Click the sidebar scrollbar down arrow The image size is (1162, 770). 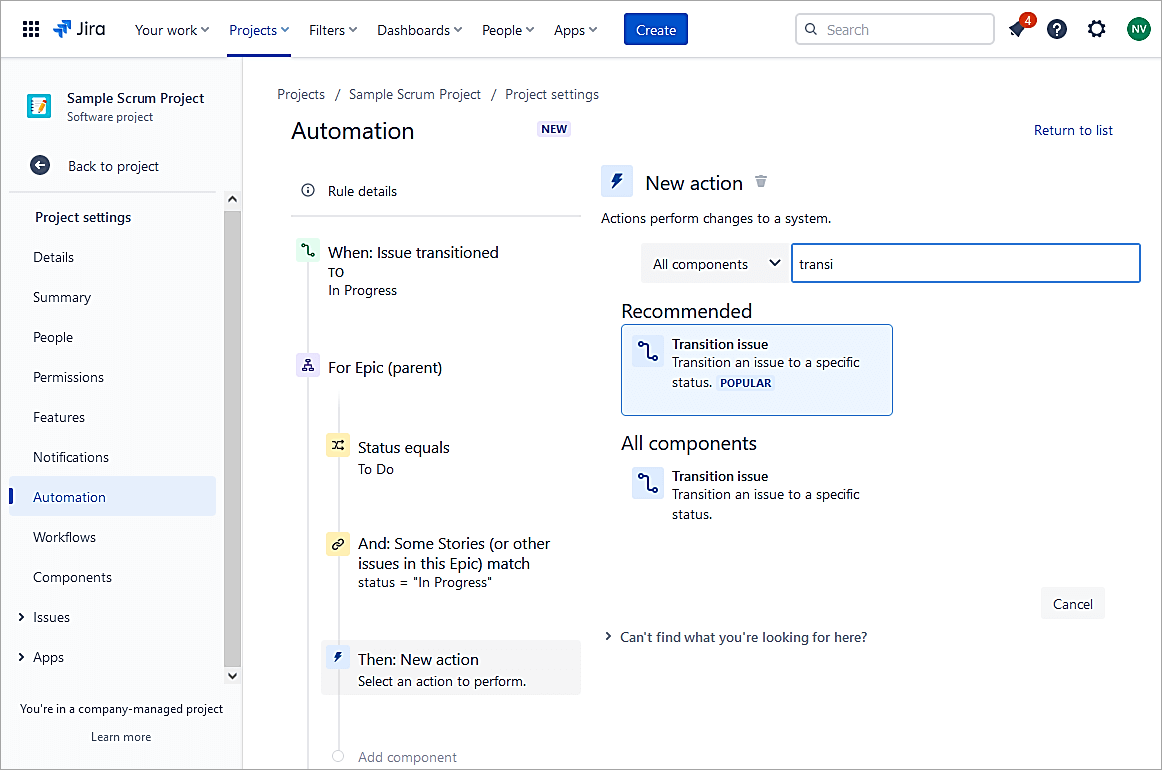click(x=232, y=676)
